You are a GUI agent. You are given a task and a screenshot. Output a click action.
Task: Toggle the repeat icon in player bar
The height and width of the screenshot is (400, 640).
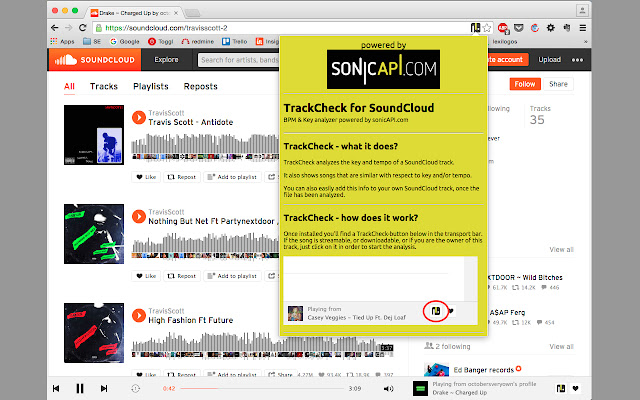coord(136,389)
